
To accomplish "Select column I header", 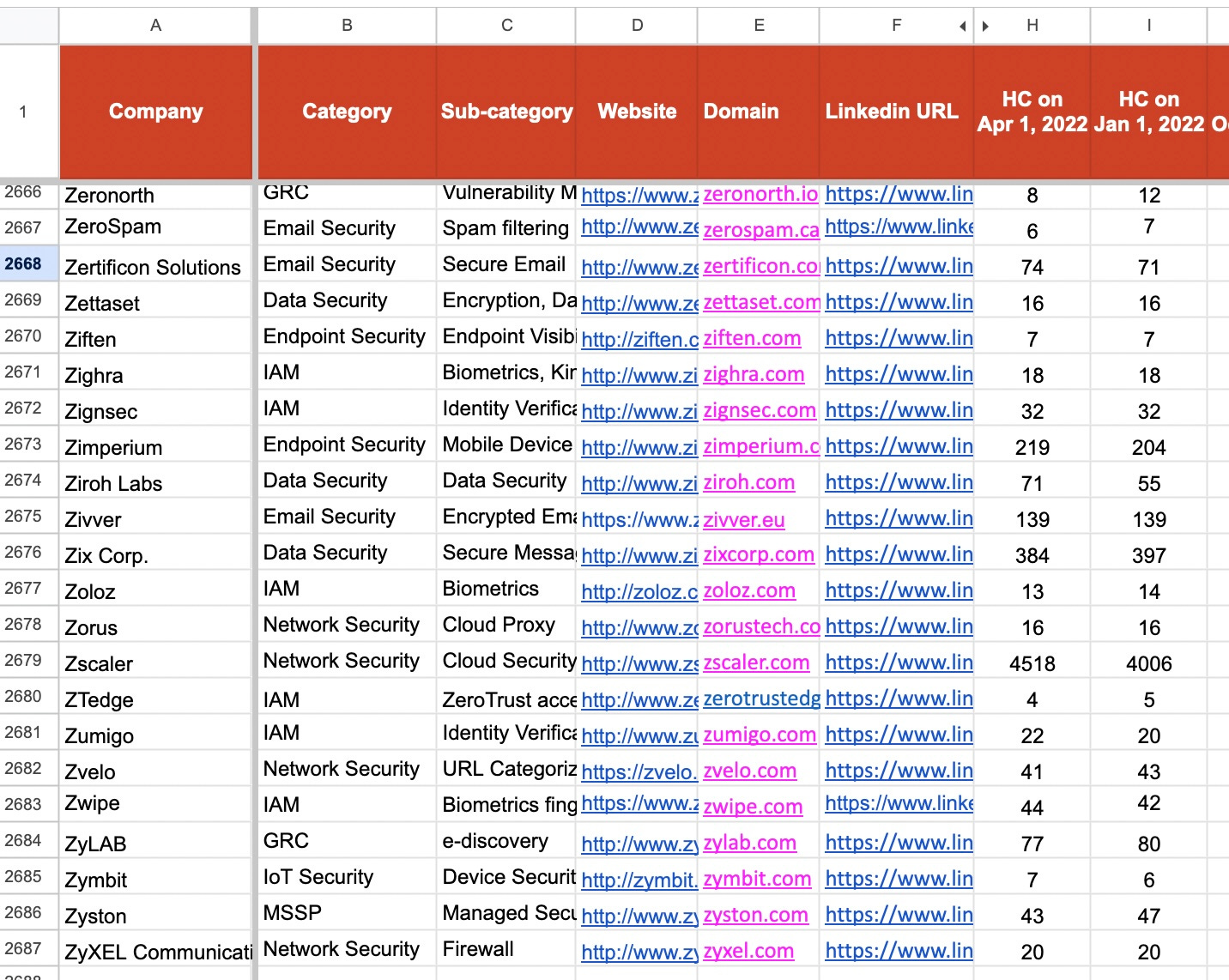I will point(1148,26).
